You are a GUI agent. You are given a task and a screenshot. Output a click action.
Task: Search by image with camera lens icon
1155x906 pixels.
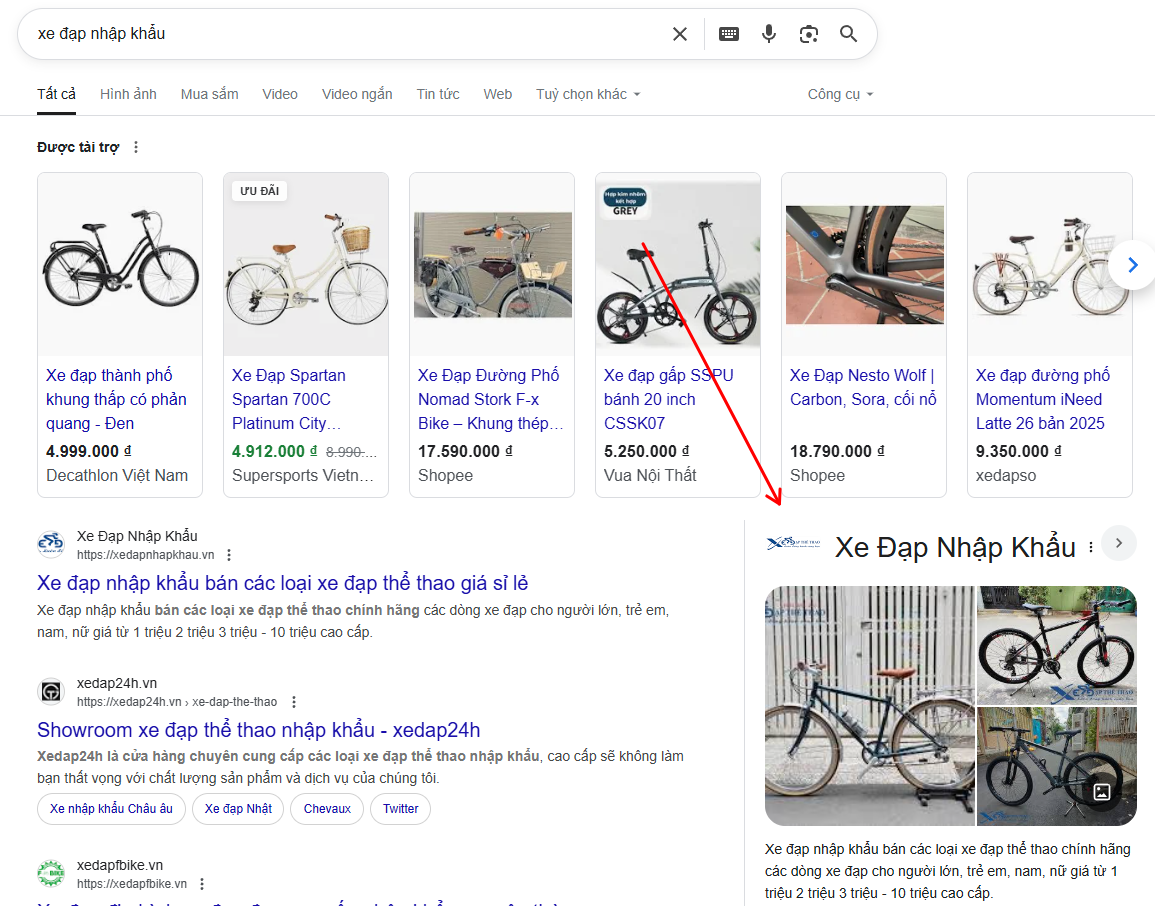[x=809, y=34]
